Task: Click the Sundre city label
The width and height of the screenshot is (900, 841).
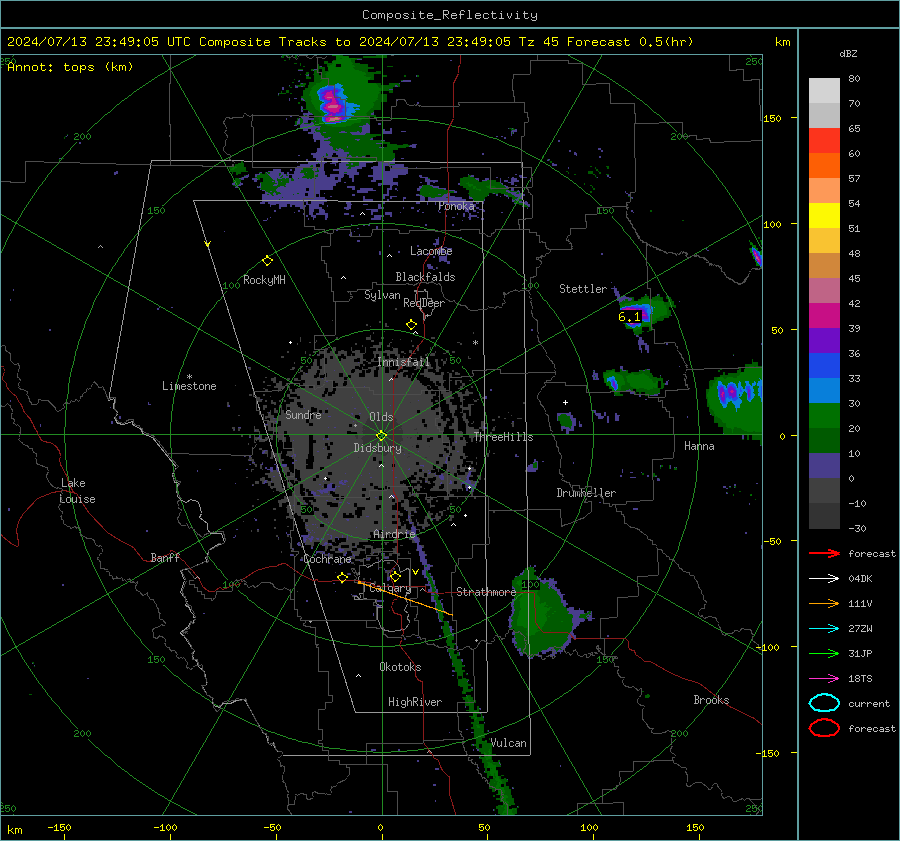Action: pyautogui.click(x=303, y=414)
